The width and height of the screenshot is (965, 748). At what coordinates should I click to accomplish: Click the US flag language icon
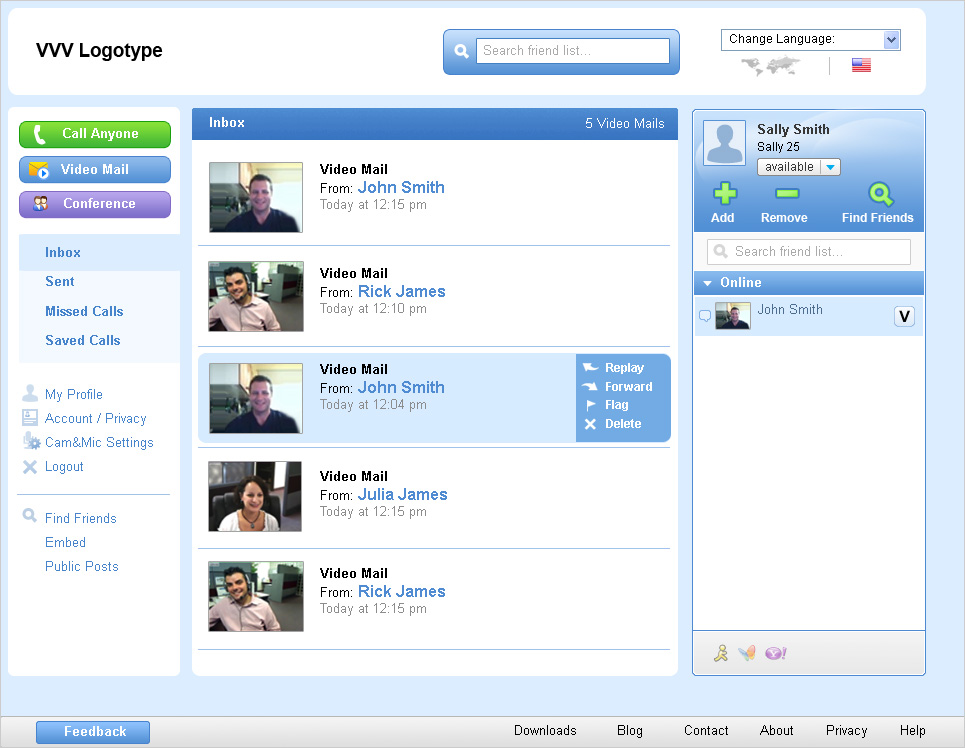point(861,65)
